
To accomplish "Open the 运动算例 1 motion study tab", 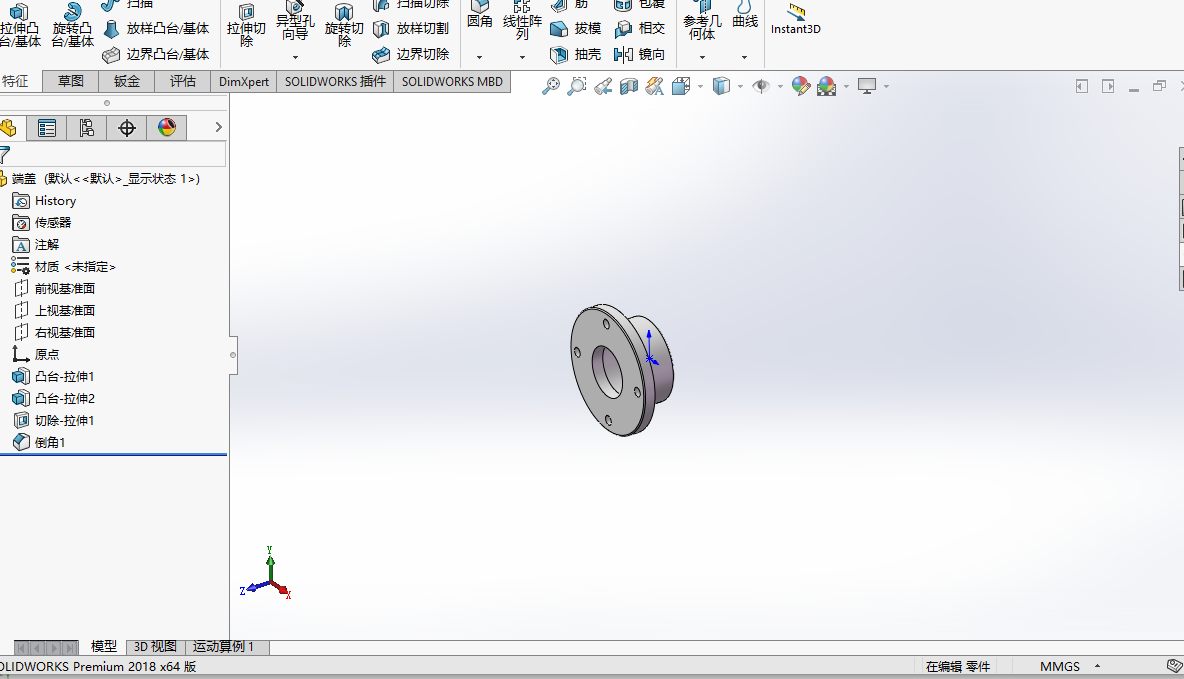I will (224, 647).
